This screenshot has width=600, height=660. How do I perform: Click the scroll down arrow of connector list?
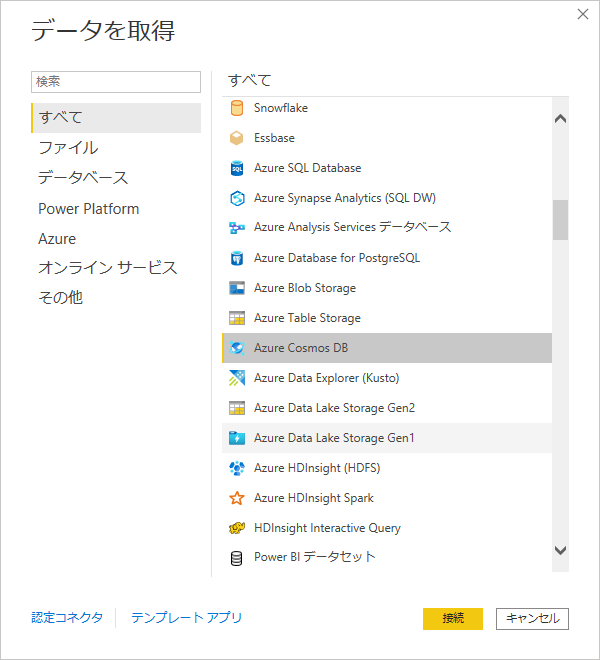click(x=560, y=550)
